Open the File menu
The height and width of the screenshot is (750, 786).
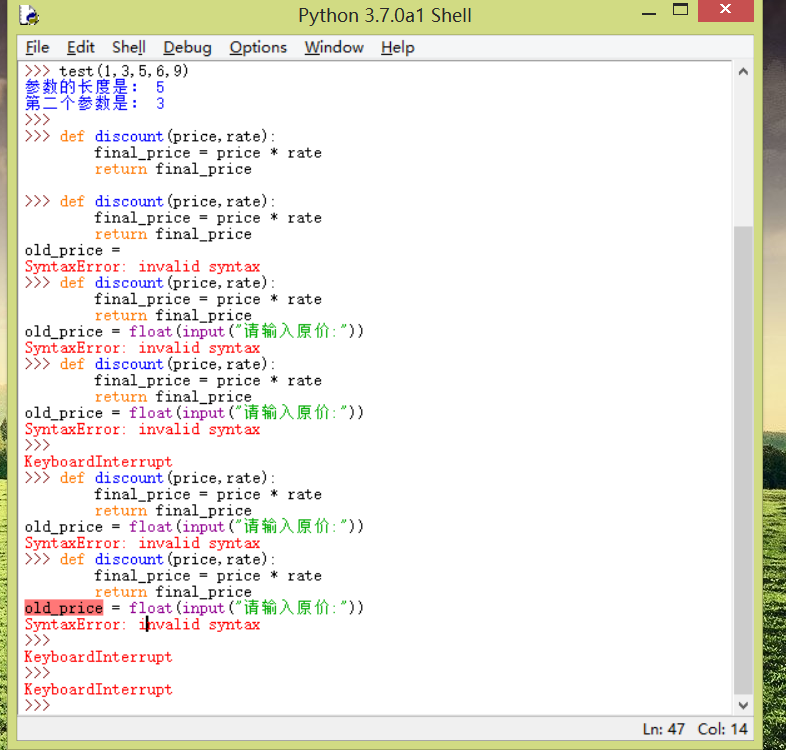click(37, 47)
